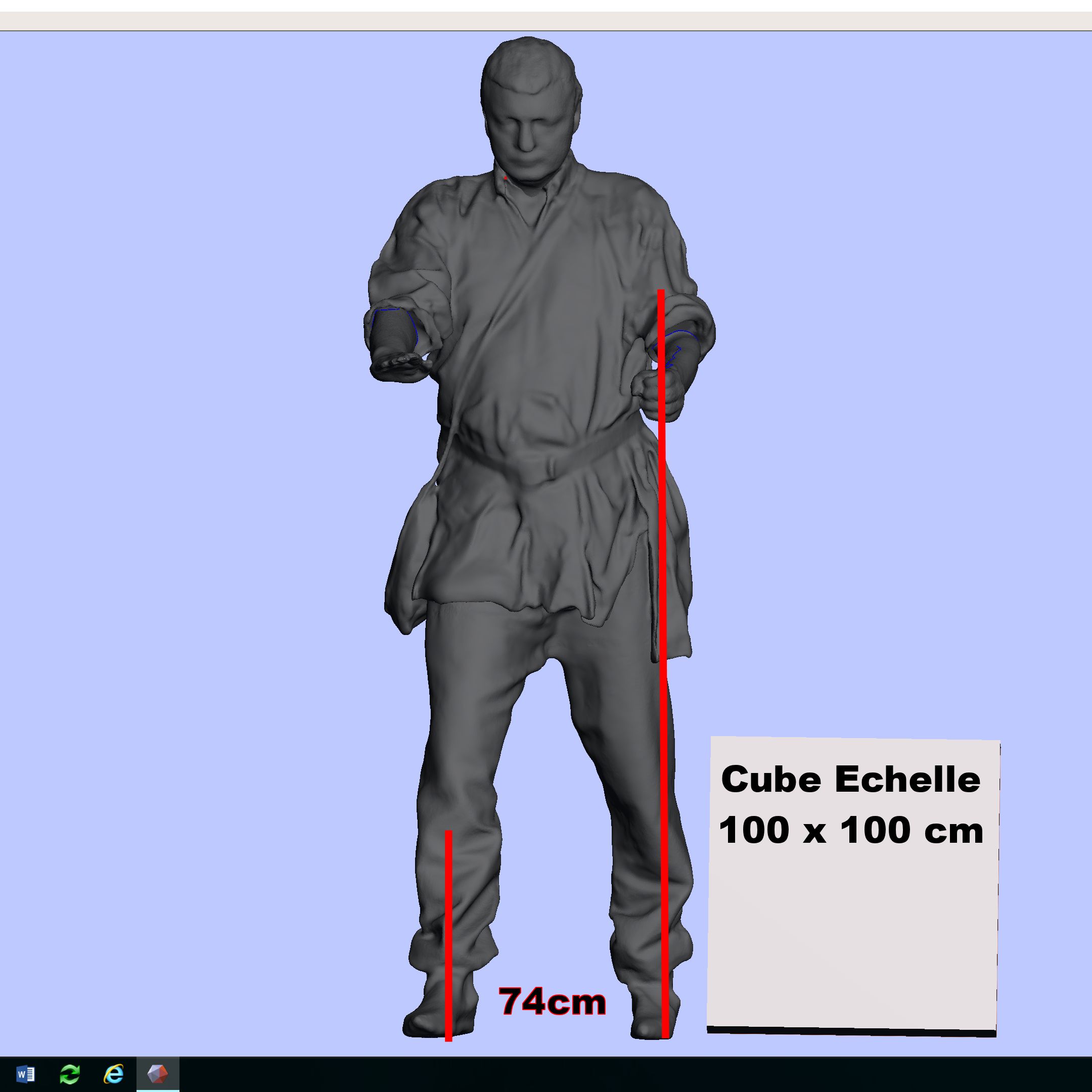Click the empty dark taskbar area
Image resolution: width=1092 pixels, height=1092 pixels.
(x=622, y=1073)
